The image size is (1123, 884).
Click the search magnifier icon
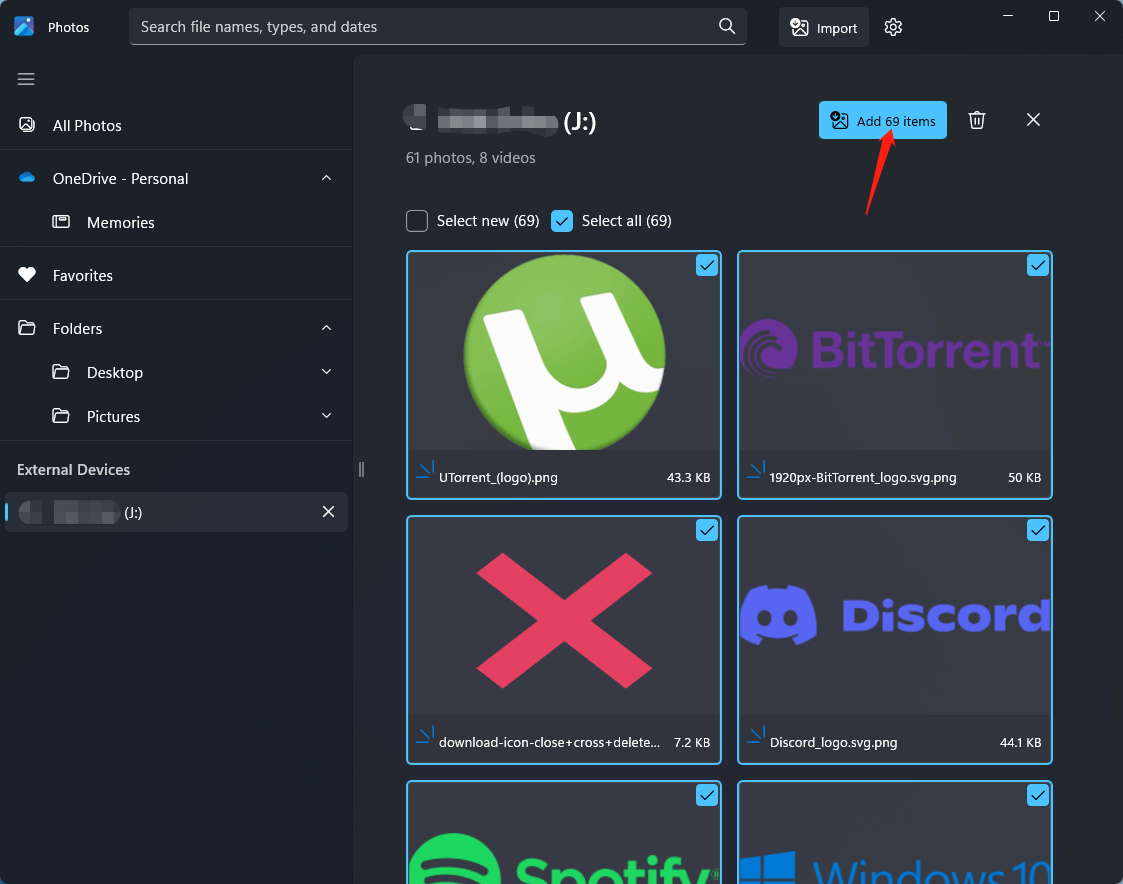[x=727, y=27]
